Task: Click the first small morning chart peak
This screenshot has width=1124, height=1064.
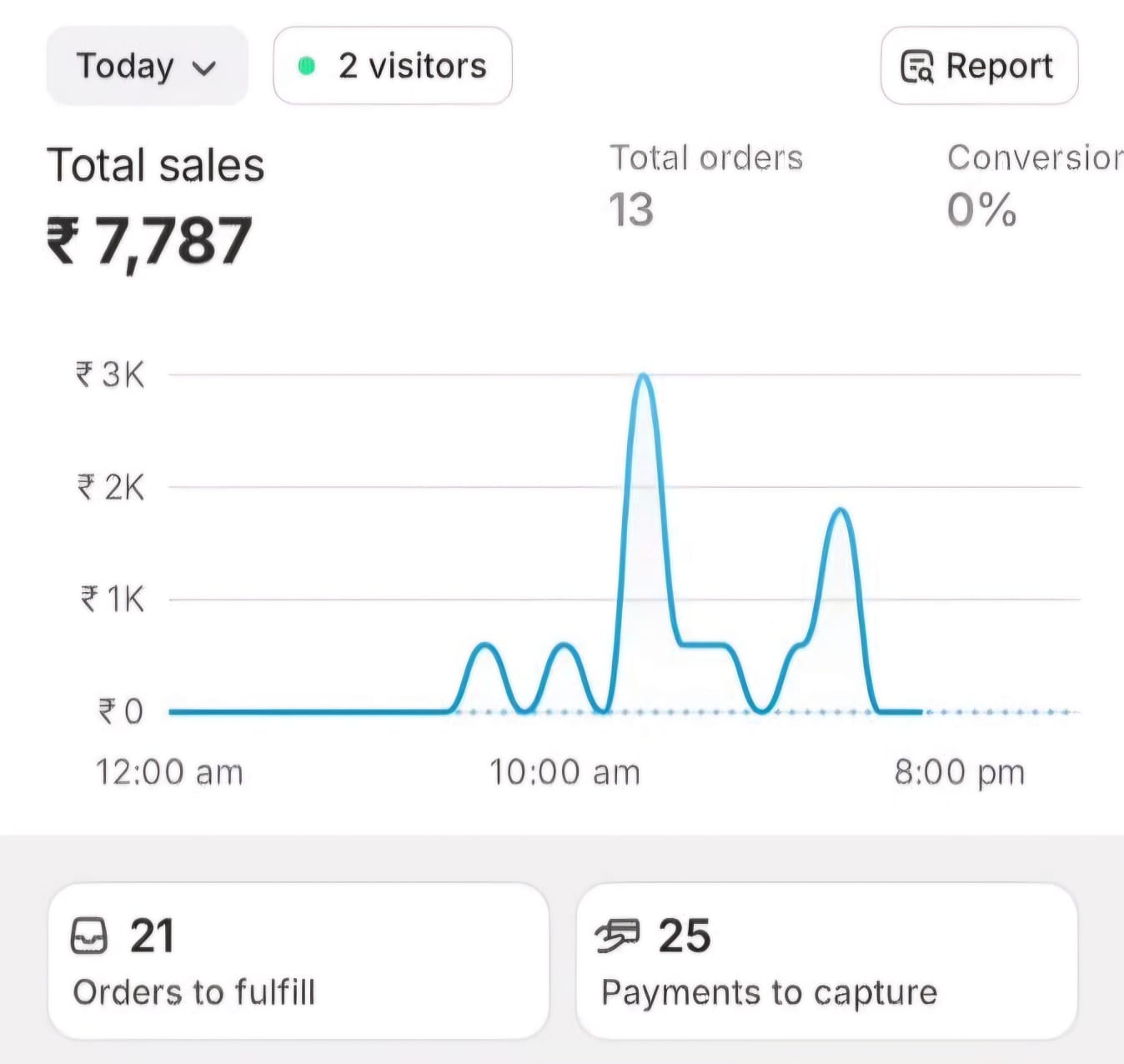Action: point(484,645)
